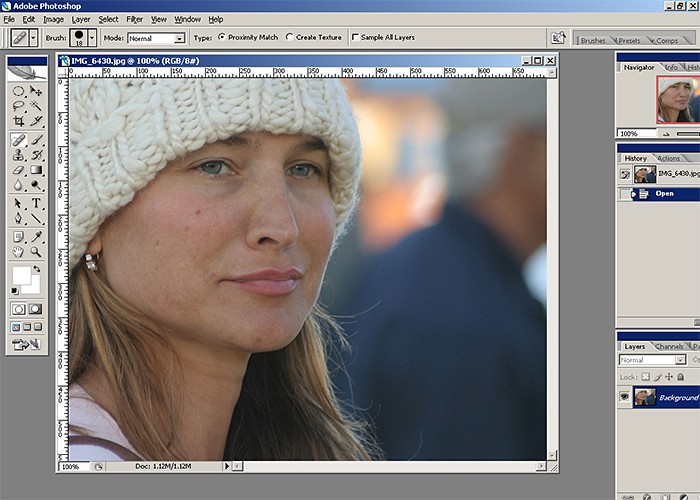700x500 pixels.
Task: Select the Elliptical Marquee tool
Action: [x=18, y=92]
